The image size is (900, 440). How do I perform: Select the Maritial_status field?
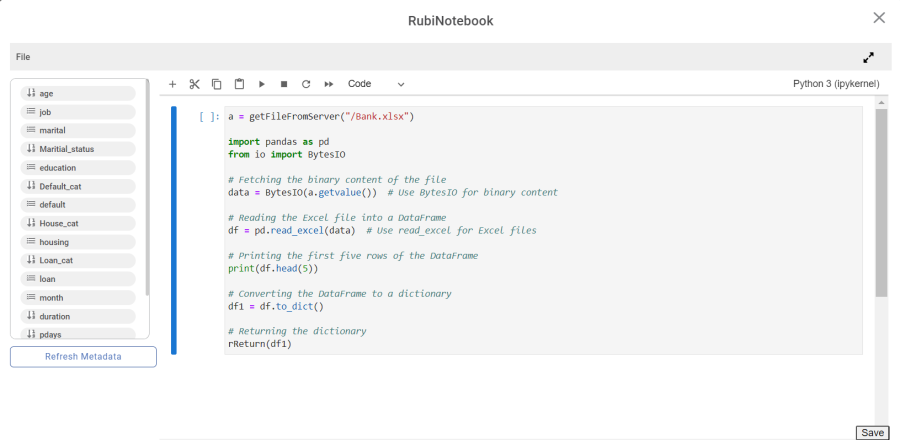pyautogui.click(x=78, y=149)
